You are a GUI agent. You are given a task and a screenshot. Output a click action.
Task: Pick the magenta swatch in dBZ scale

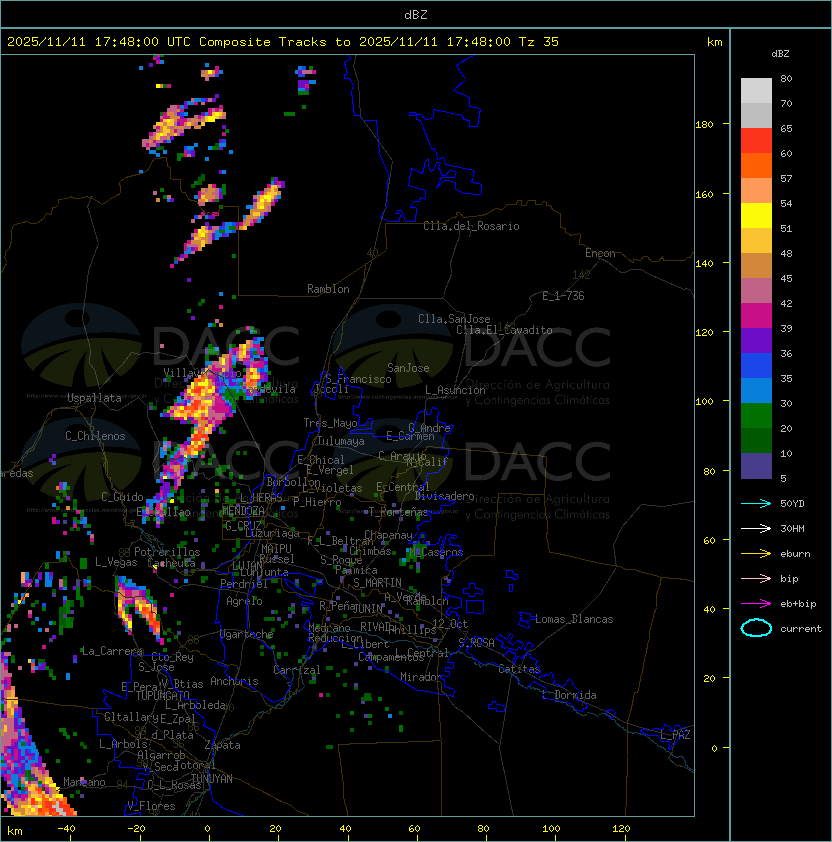756,316
